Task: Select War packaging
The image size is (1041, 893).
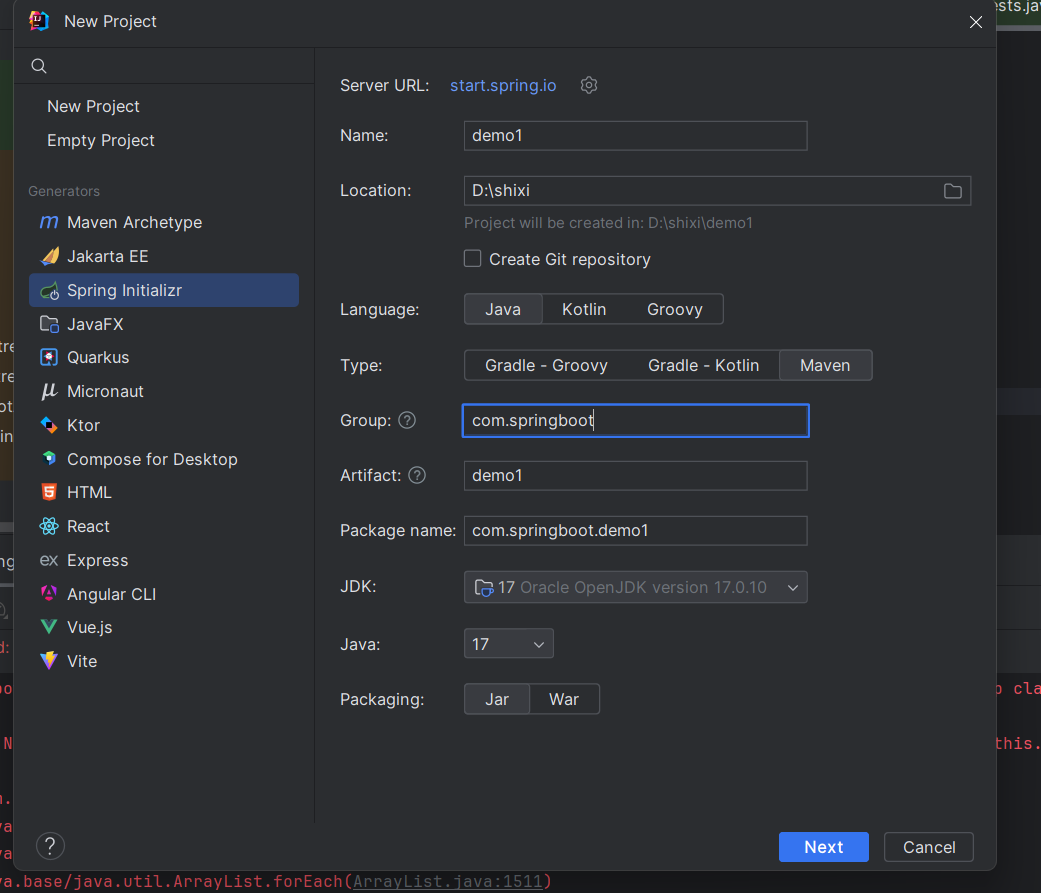Action: [x=564, y=699]
